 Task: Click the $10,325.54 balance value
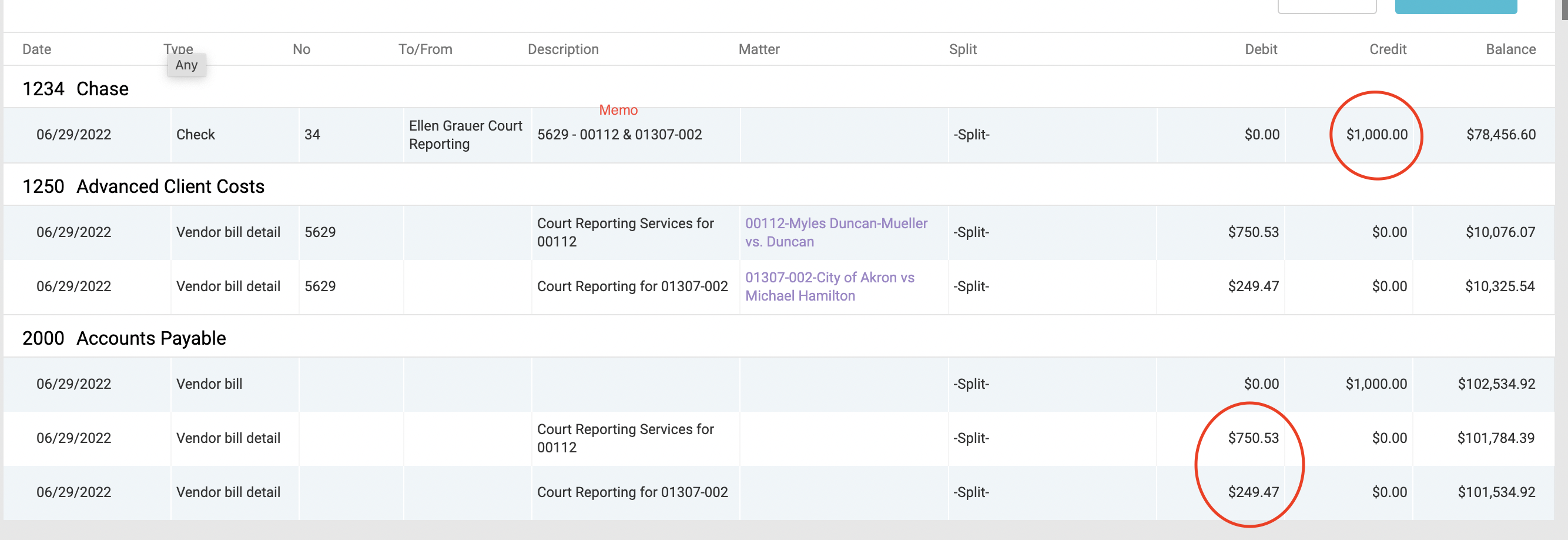coord(1500,286)
